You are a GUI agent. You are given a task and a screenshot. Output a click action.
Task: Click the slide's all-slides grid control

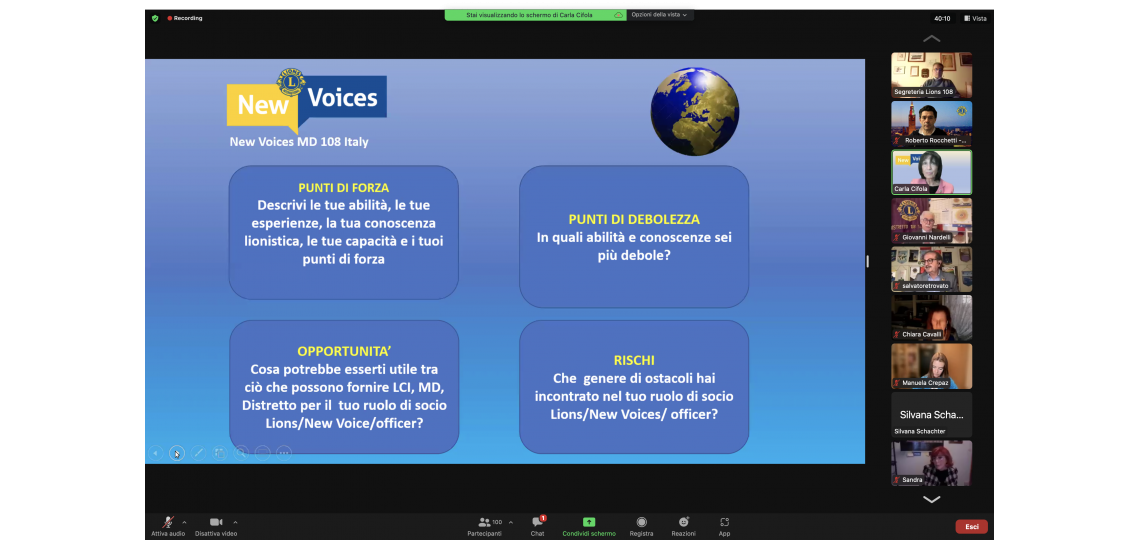click(220, 453)
